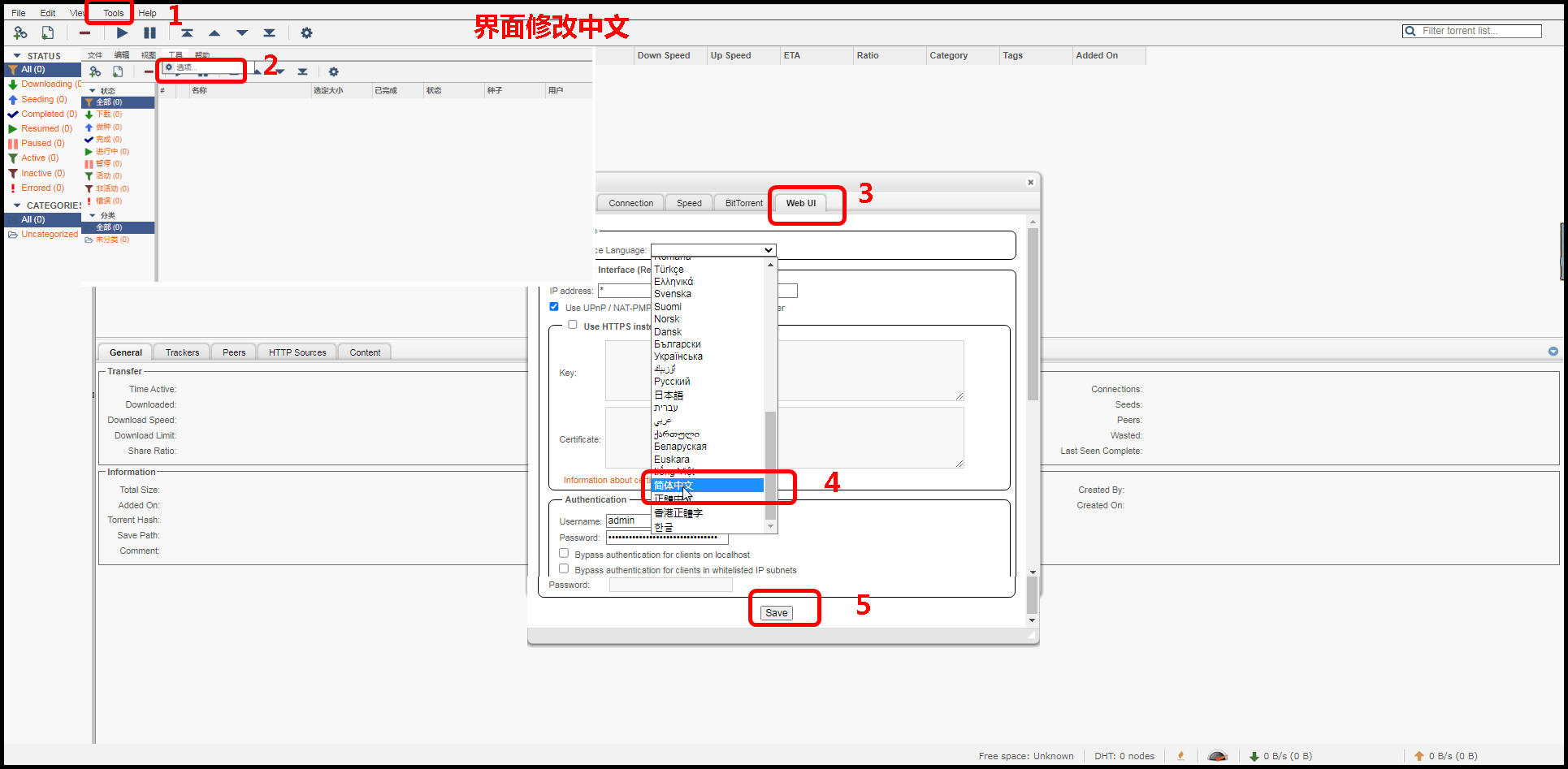The height and width of the screenshot is (769, 1568).
Task: Click the connection status flame icon
Action: (1180, 756)
